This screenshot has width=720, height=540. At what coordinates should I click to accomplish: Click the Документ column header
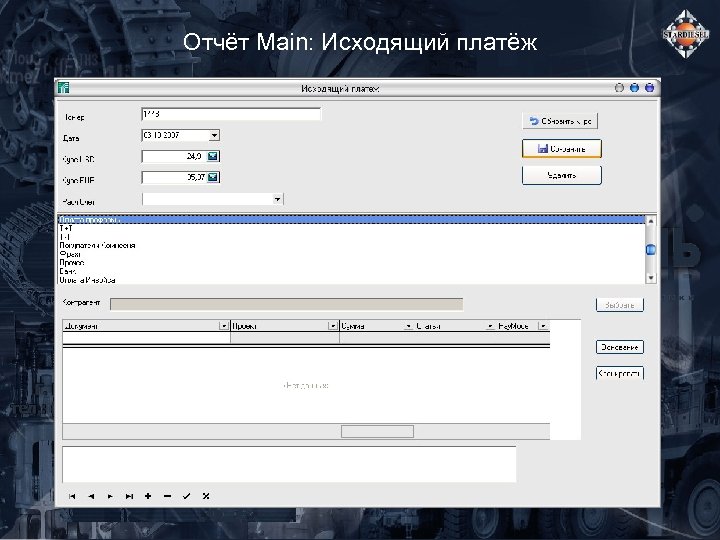click(146, 326)
